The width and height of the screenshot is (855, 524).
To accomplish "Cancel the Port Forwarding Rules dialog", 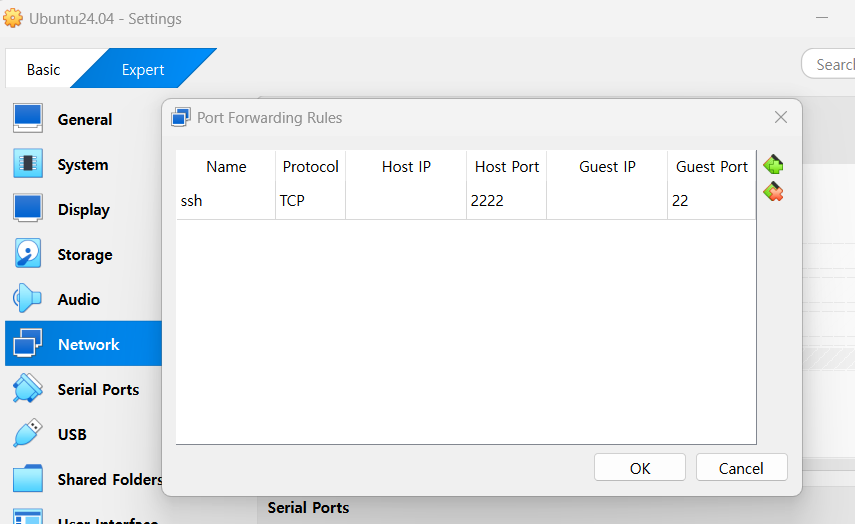I will (742, 468).
